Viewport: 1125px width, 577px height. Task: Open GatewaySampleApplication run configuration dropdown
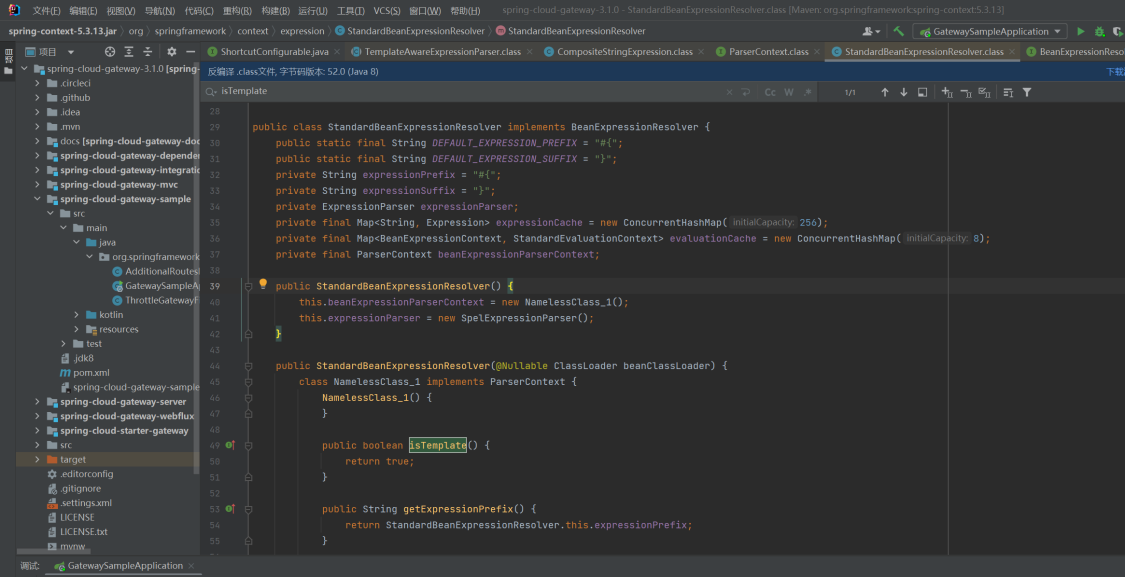[989, 32]
